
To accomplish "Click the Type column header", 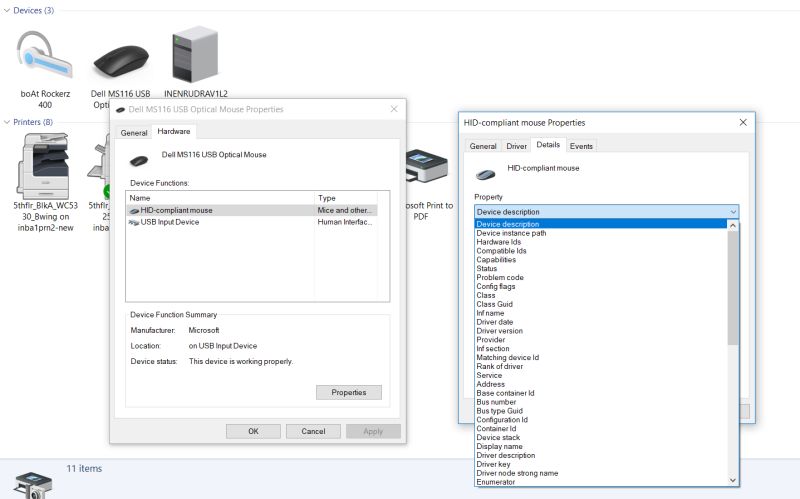I will (x=345, y=198).
